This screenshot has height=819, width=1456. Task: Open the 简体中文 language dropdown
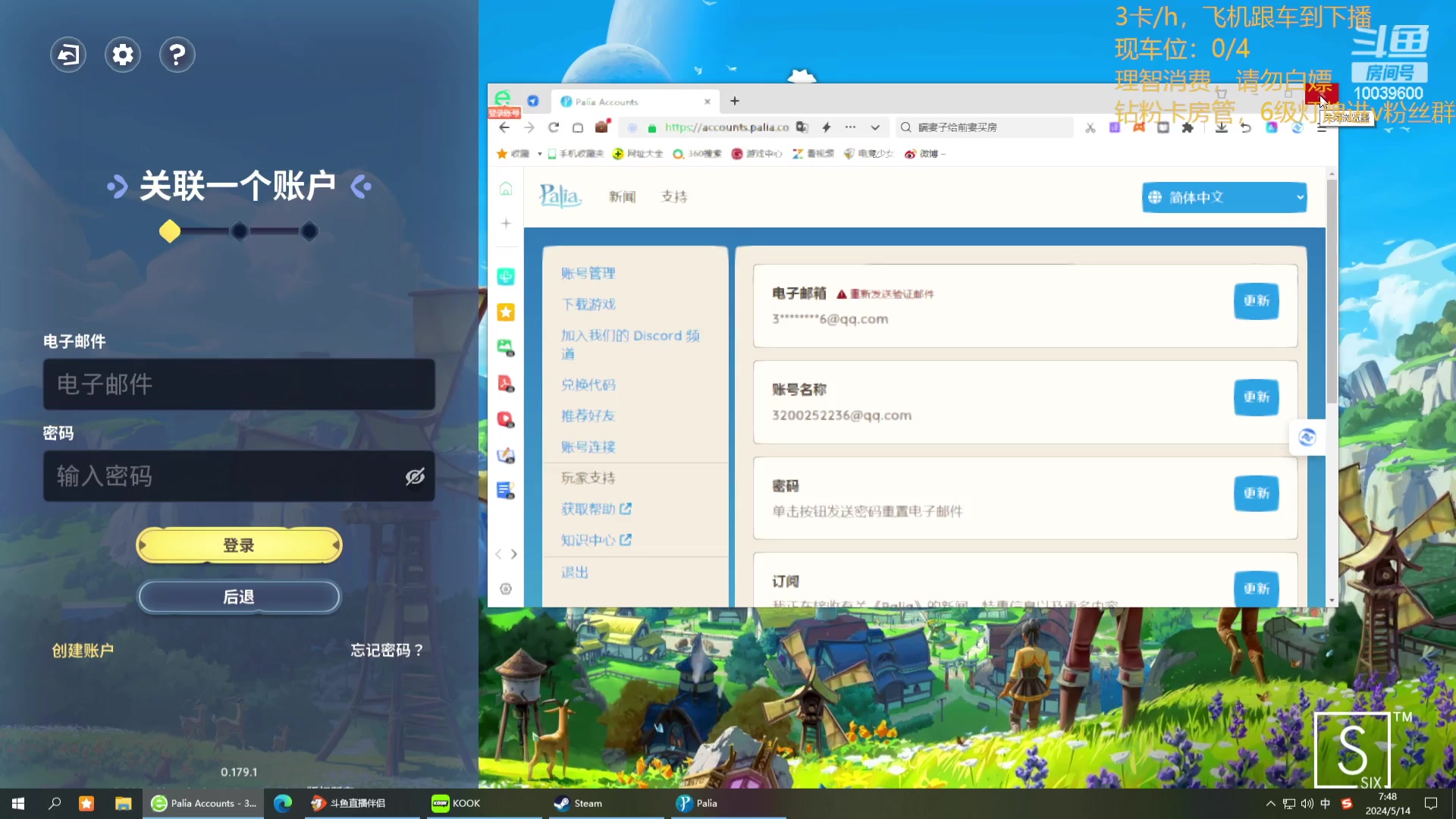(x=1224, y=197)
